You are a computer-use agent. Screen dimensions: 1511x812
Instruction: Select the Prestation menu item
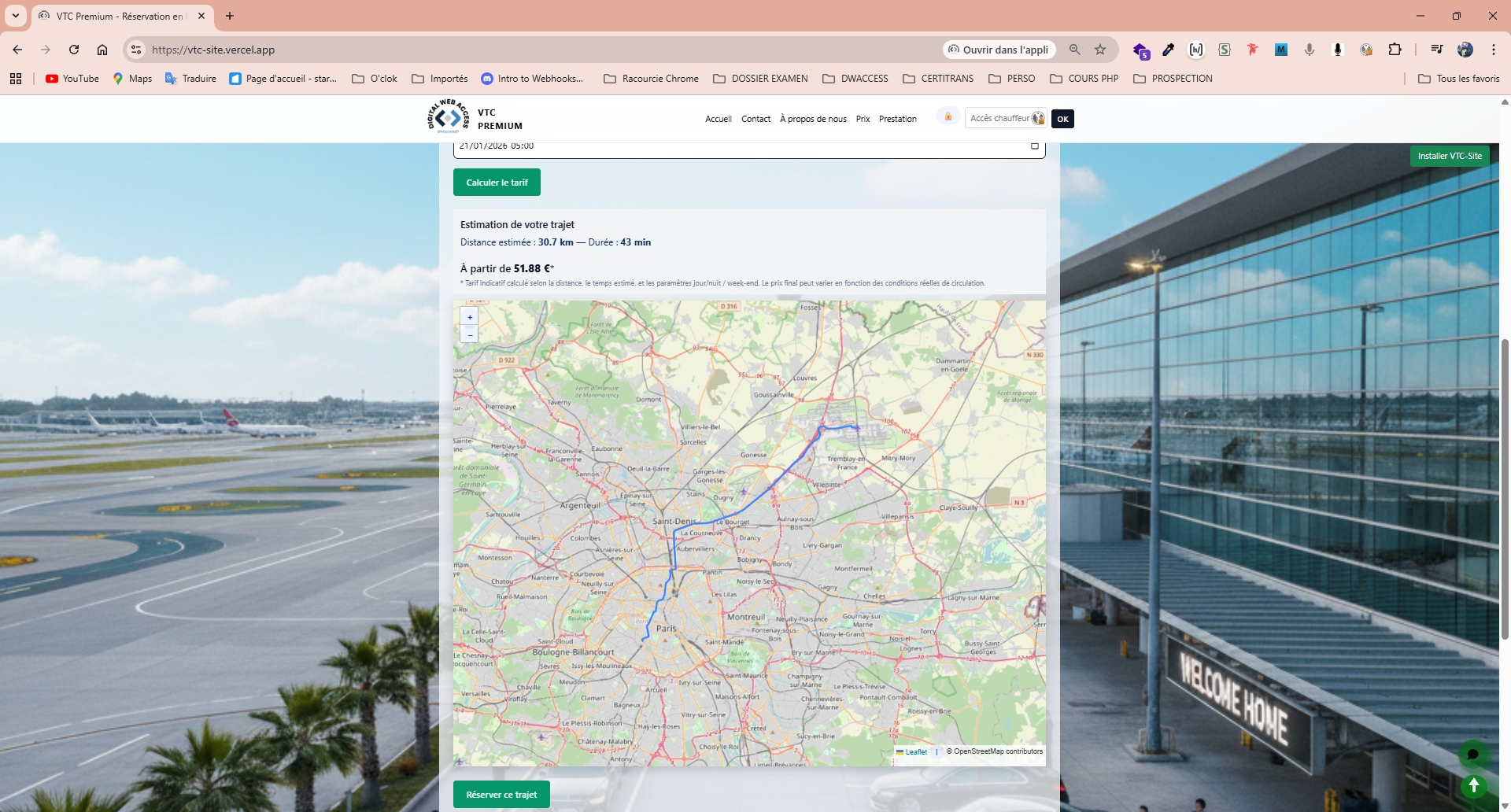(x=897, y=119)
